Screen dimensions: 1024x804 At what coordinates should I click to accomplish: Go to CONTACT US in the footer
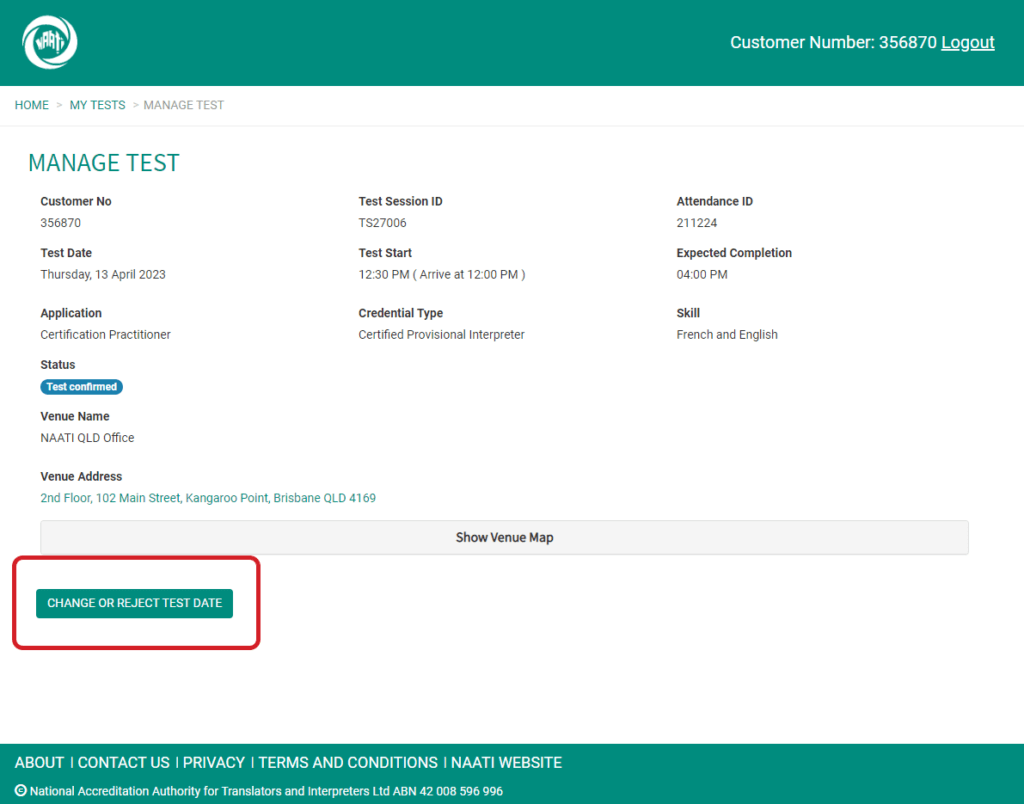pos(124,763)
